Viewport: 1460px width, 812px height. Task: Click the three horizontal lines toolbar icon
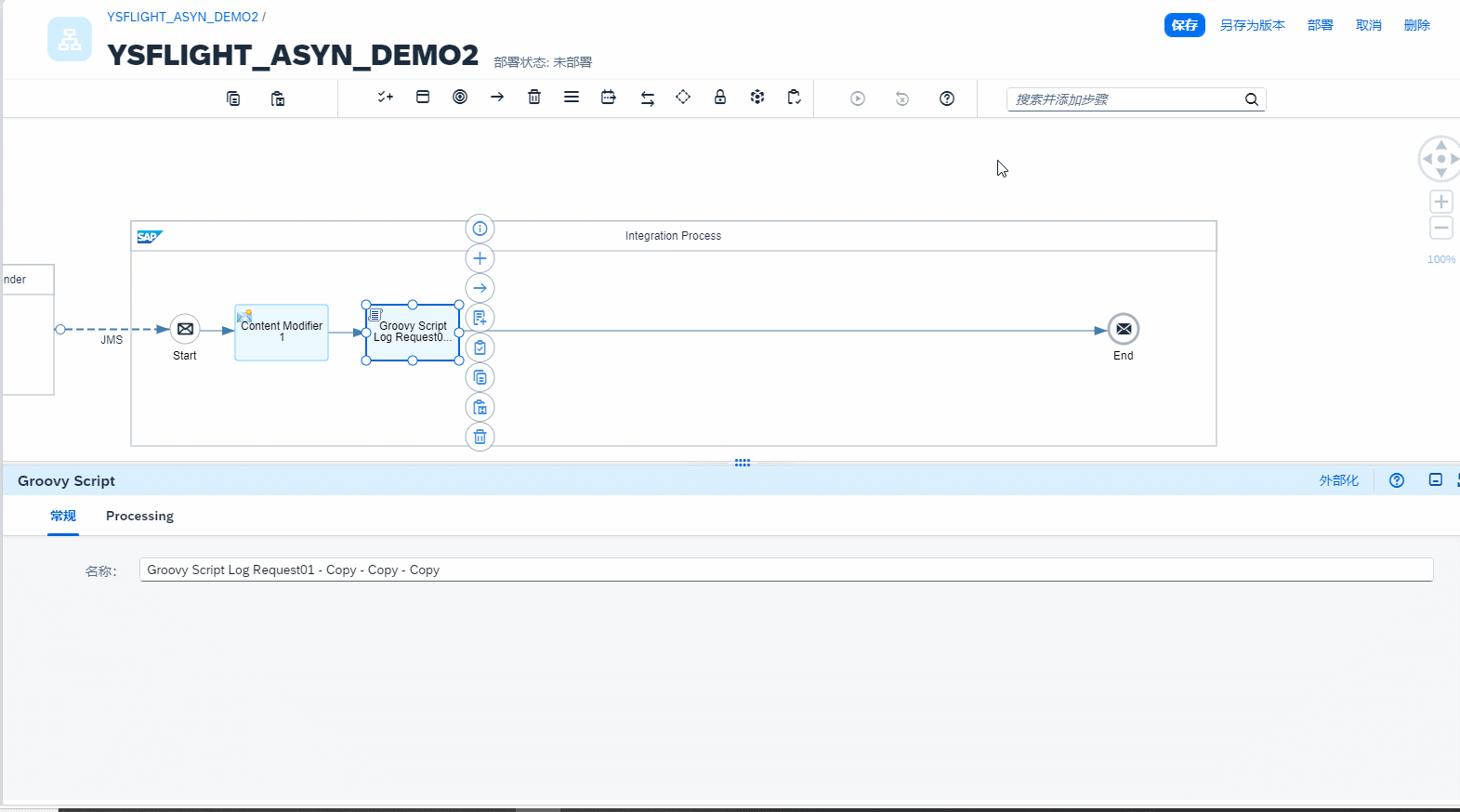[572, 97]
